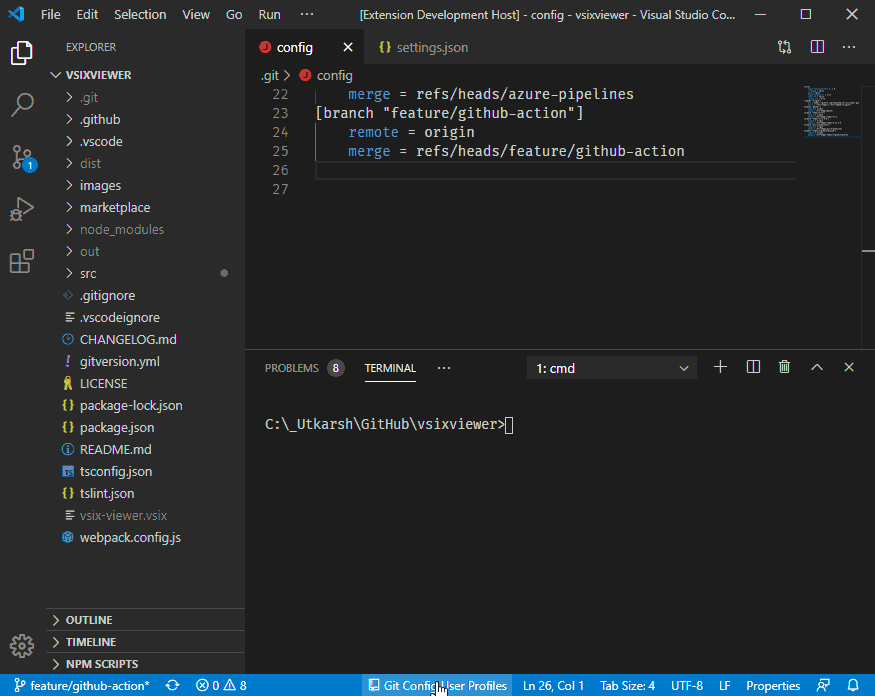875x696 pixels.
Task: Select Properties language mode
Action: [x=773, y=685]
